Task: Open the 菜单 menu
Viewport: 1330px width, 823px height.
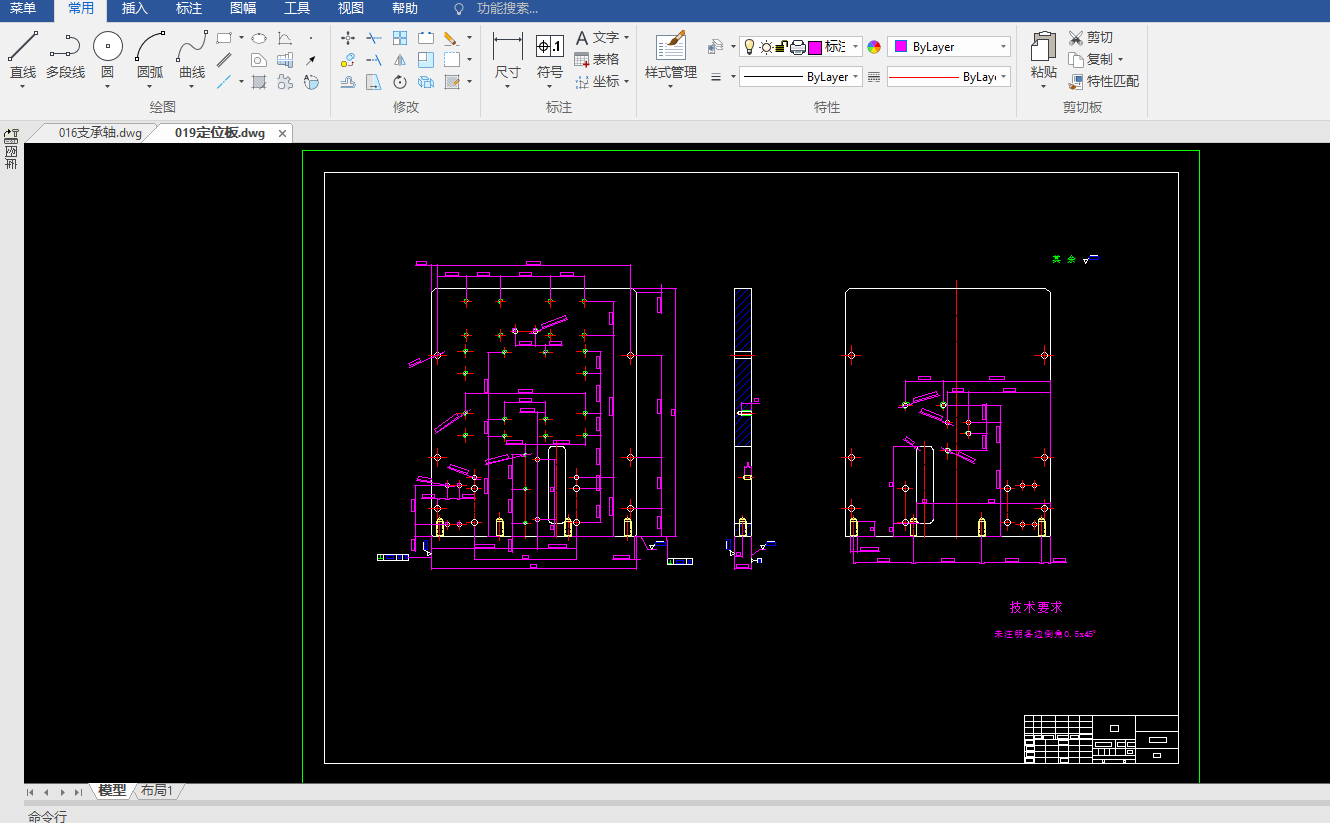Action: pyautogui.click(x=23, y=9)
